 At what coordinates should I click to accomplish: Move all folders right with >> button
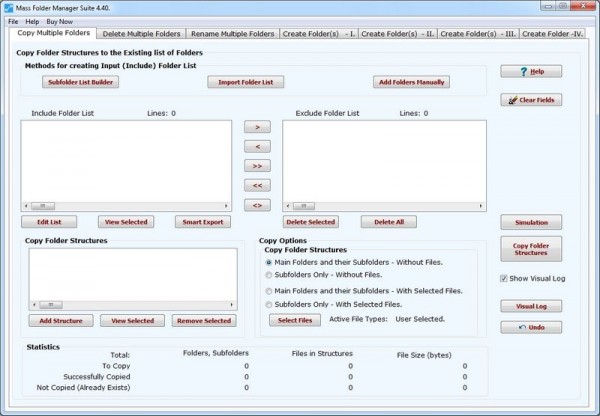[257, 166]
